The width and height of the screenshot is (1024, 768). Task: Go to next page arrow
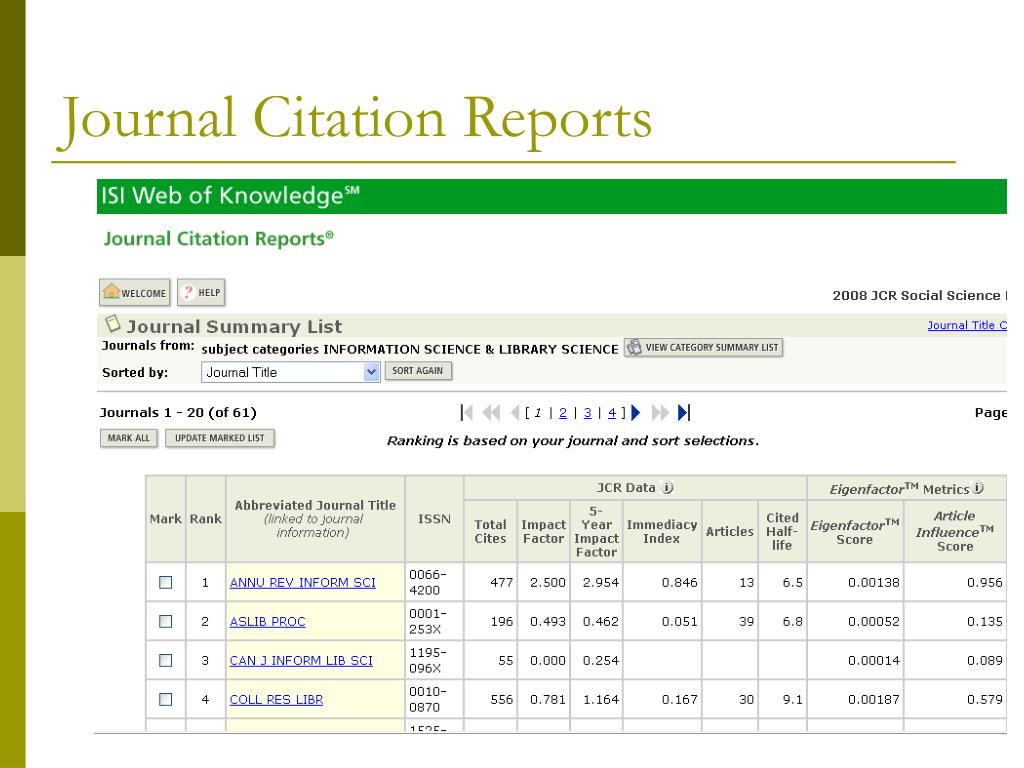[636, 413]
